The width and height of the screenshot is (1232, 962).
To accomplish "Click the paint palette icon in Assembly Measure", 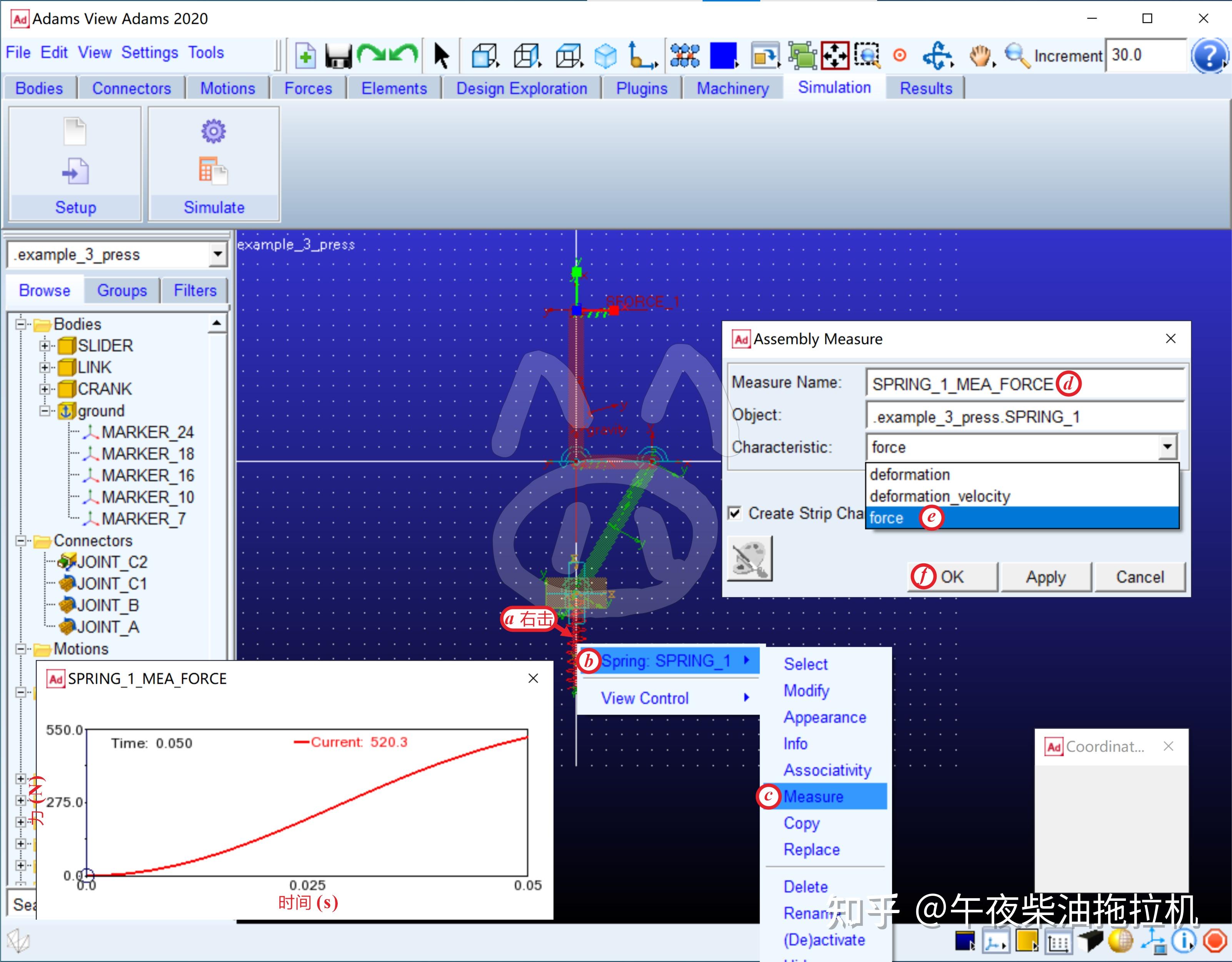I will [x=750, y=559].
